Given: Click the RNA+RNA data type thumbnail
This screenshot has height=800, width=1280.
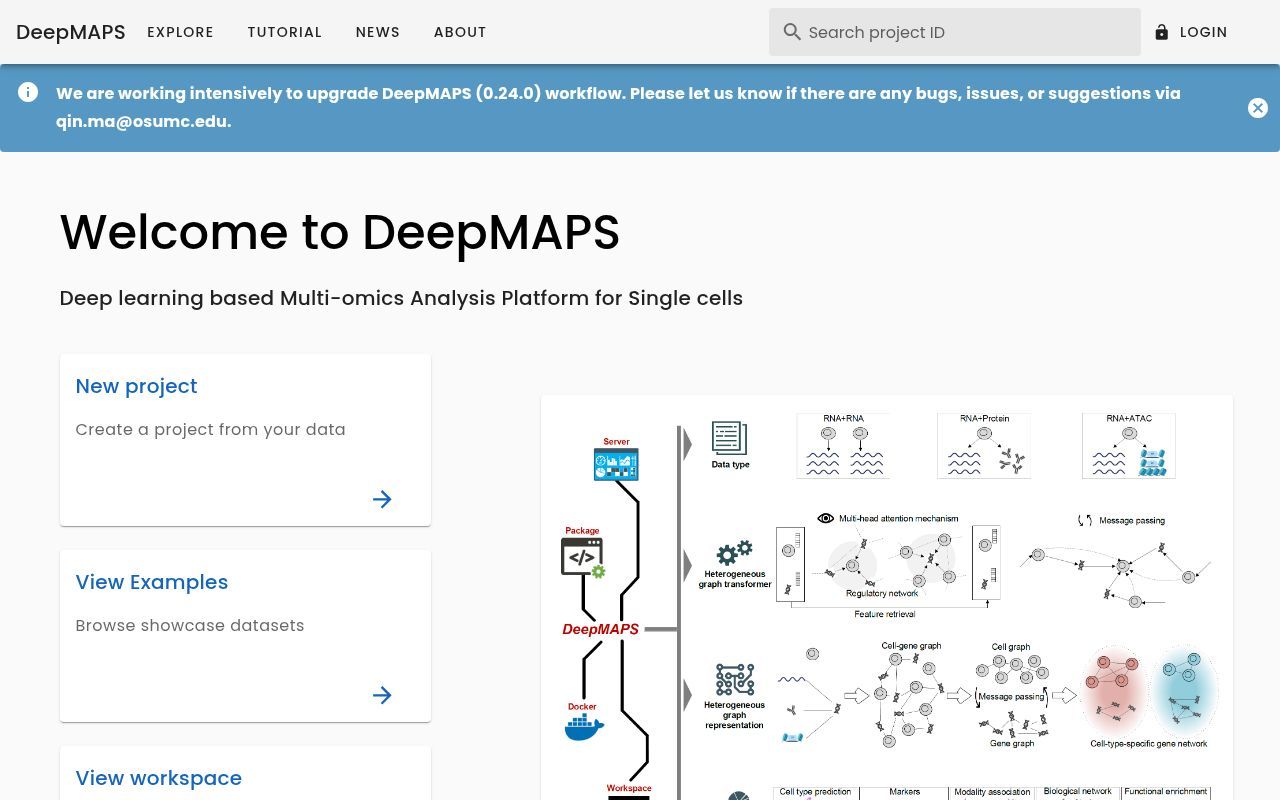Looking at the screenshot, I should (843, 446).
